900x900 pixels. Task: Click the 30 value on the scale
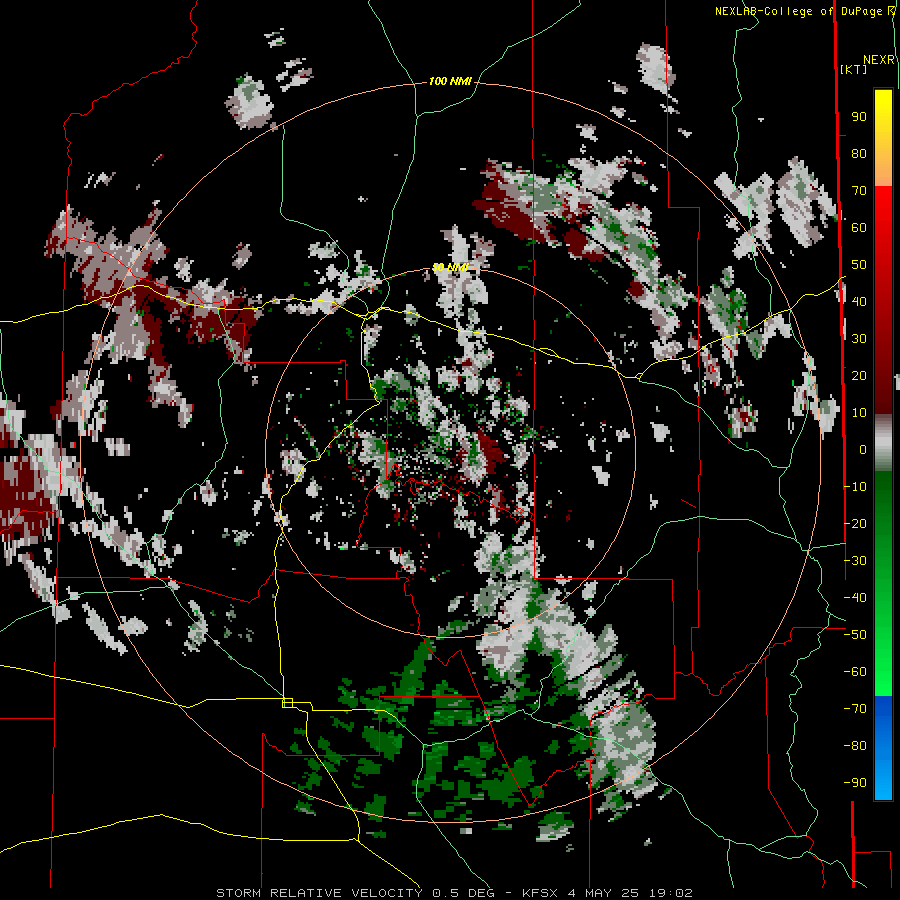pyautogui.click(x=859, y=339)
